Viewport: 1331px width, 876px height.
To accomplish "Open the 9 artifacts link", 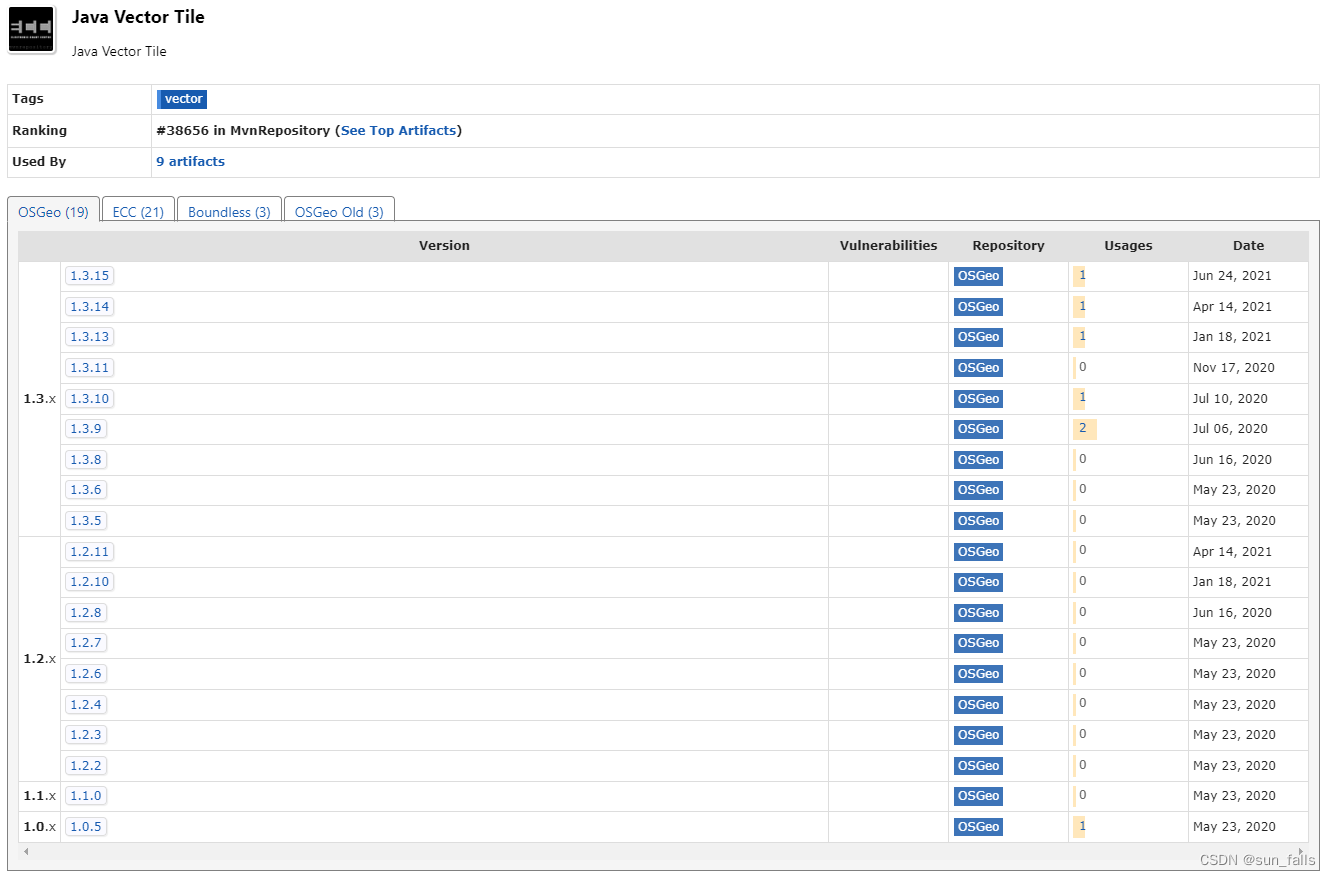I will 190,161.
